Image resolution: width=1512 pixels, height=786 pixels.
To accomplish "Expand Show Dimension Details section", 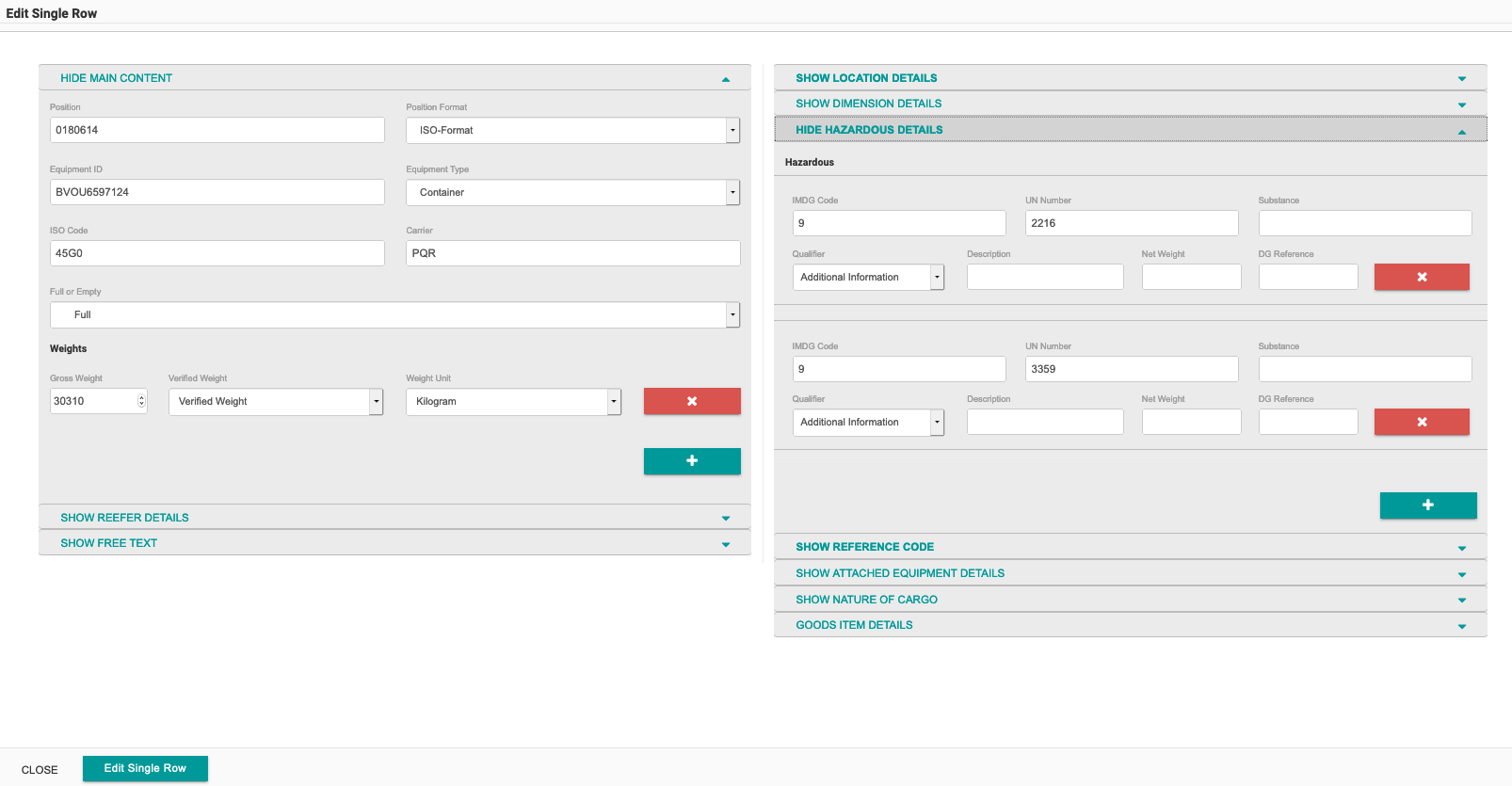I will click(x=868, y=104).
